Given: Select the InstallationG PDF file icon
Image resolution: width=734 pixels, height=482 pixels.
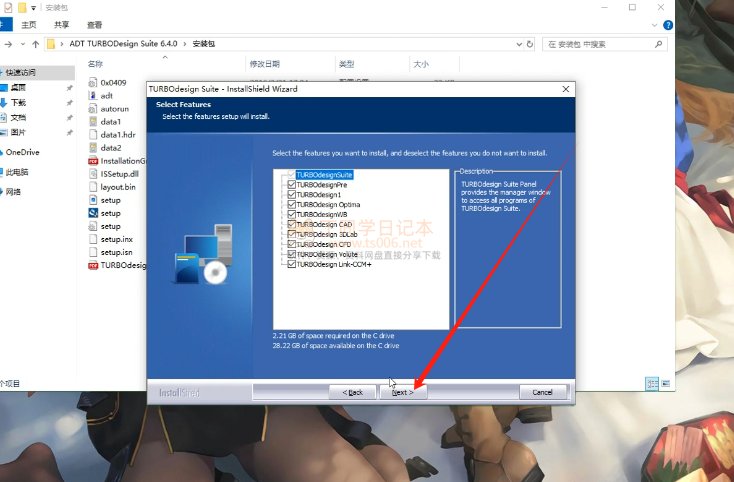Looking at the screenshot, I should click(x=93, y=161).
